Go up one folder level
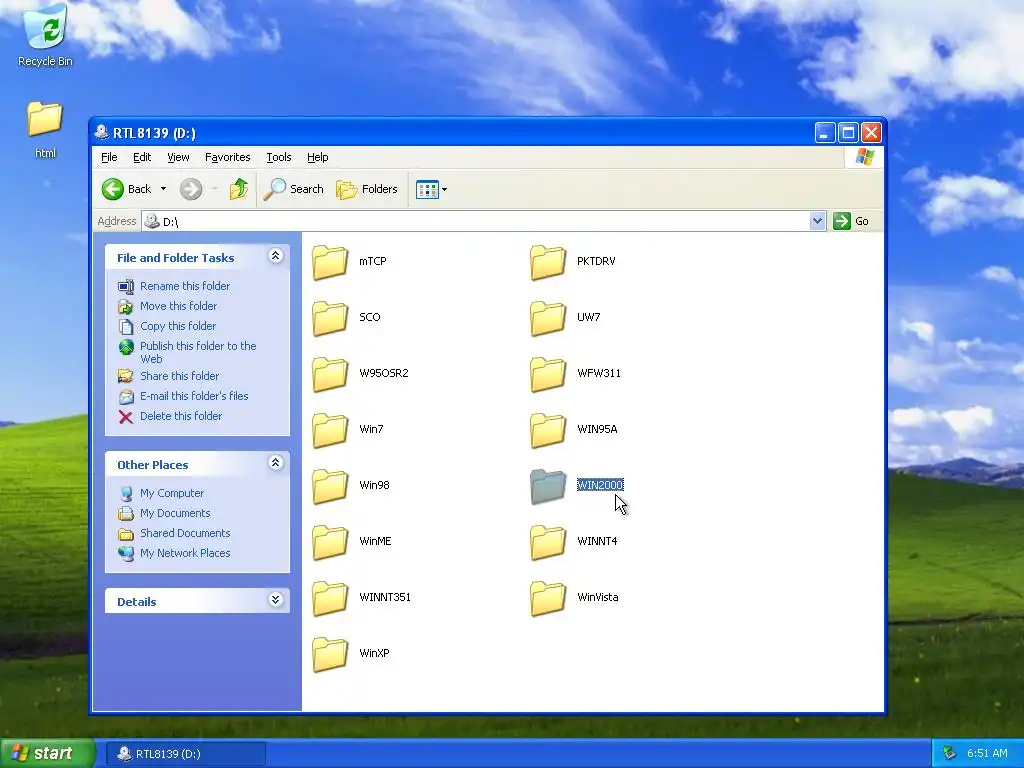This screenshot has width=1024, height=768. 238,189
